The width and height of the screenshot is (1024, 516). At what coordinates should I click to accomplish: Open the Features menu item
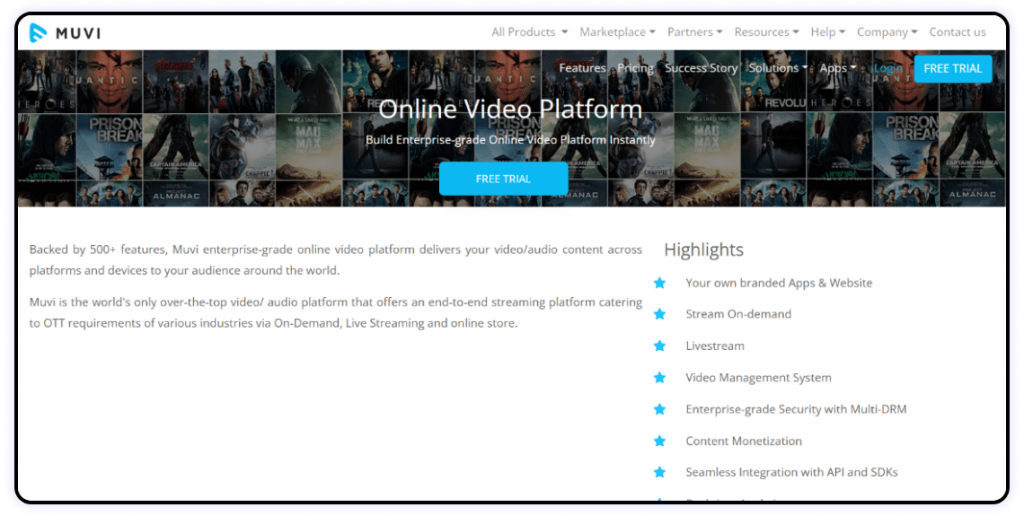point(582,68)
